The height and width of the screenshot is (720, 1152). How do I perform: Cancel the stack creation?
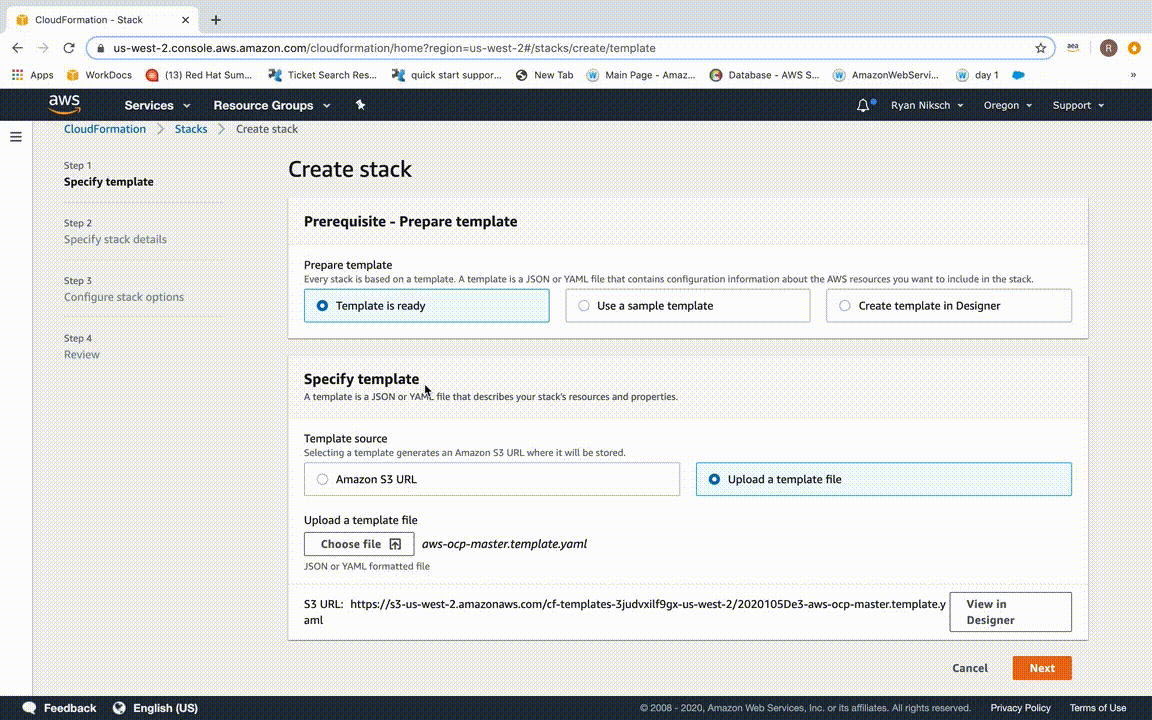(970, 668)
